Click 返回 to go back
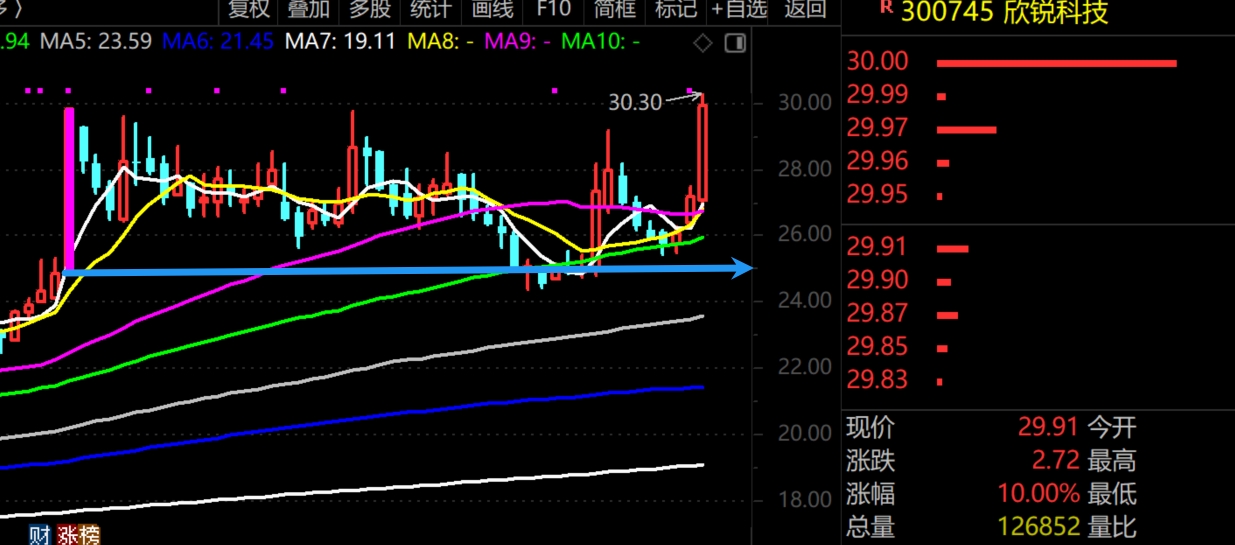Image resolution: width=1235 pixels, height=545 pixels. [x=805, y=10]
